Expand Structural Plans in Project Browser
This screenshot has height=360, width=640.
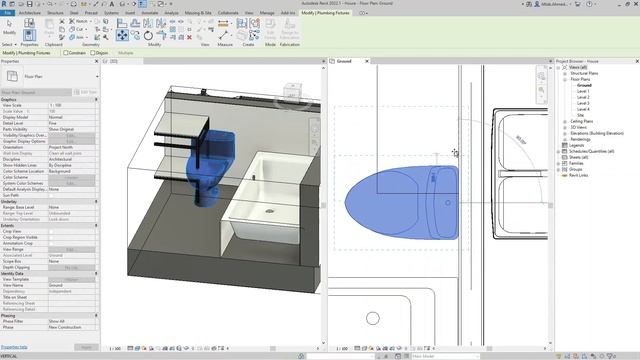coord(565,73)
